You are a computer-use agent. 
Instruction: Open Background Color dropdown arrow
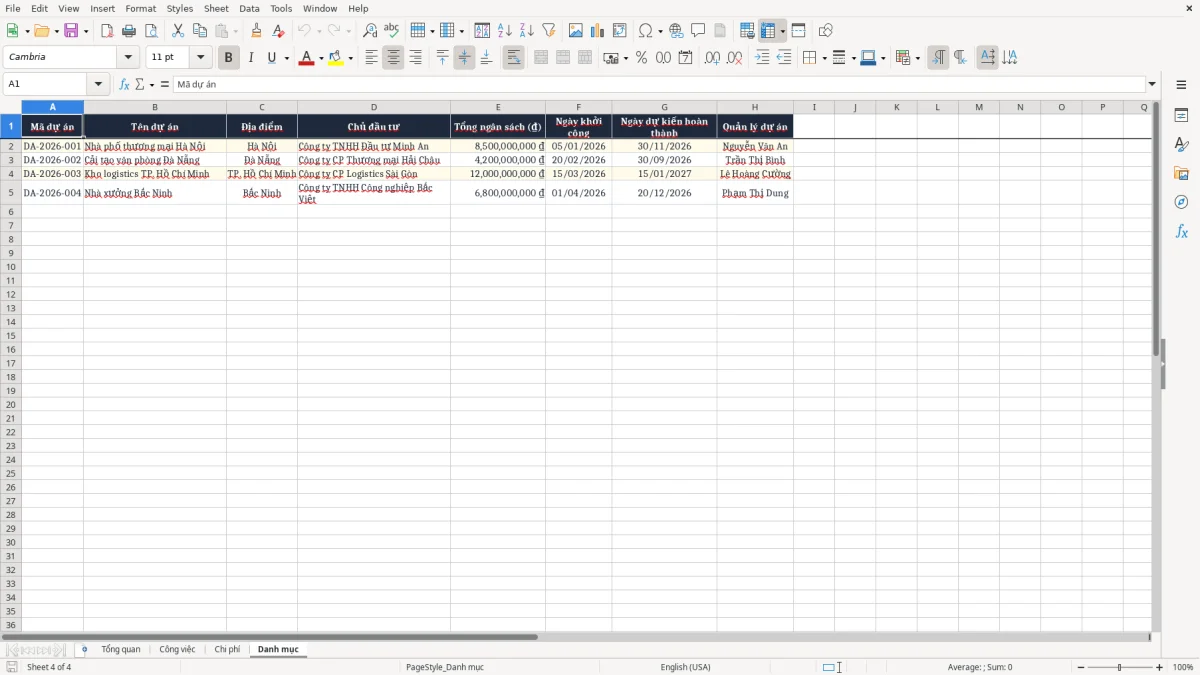pyautogui.click(x=350, y=58)
